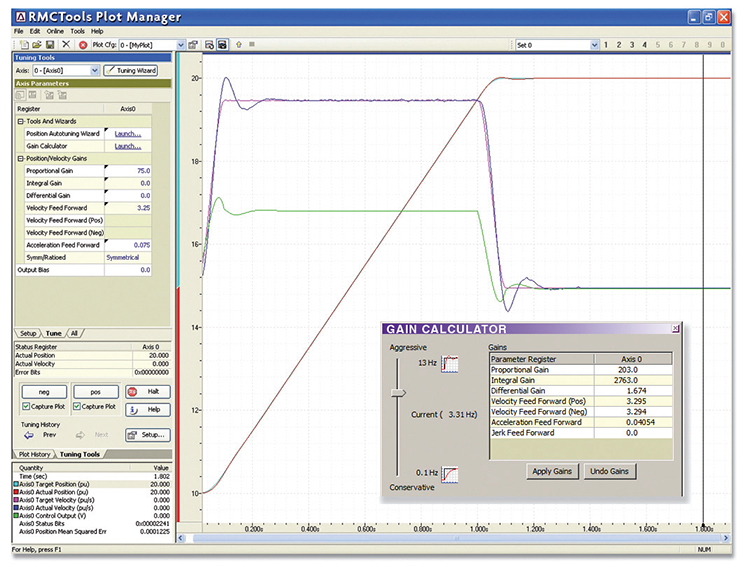The image size is (750, 572).
Task: Click the Prev tuning history arrow
Action: click(29, 435)
